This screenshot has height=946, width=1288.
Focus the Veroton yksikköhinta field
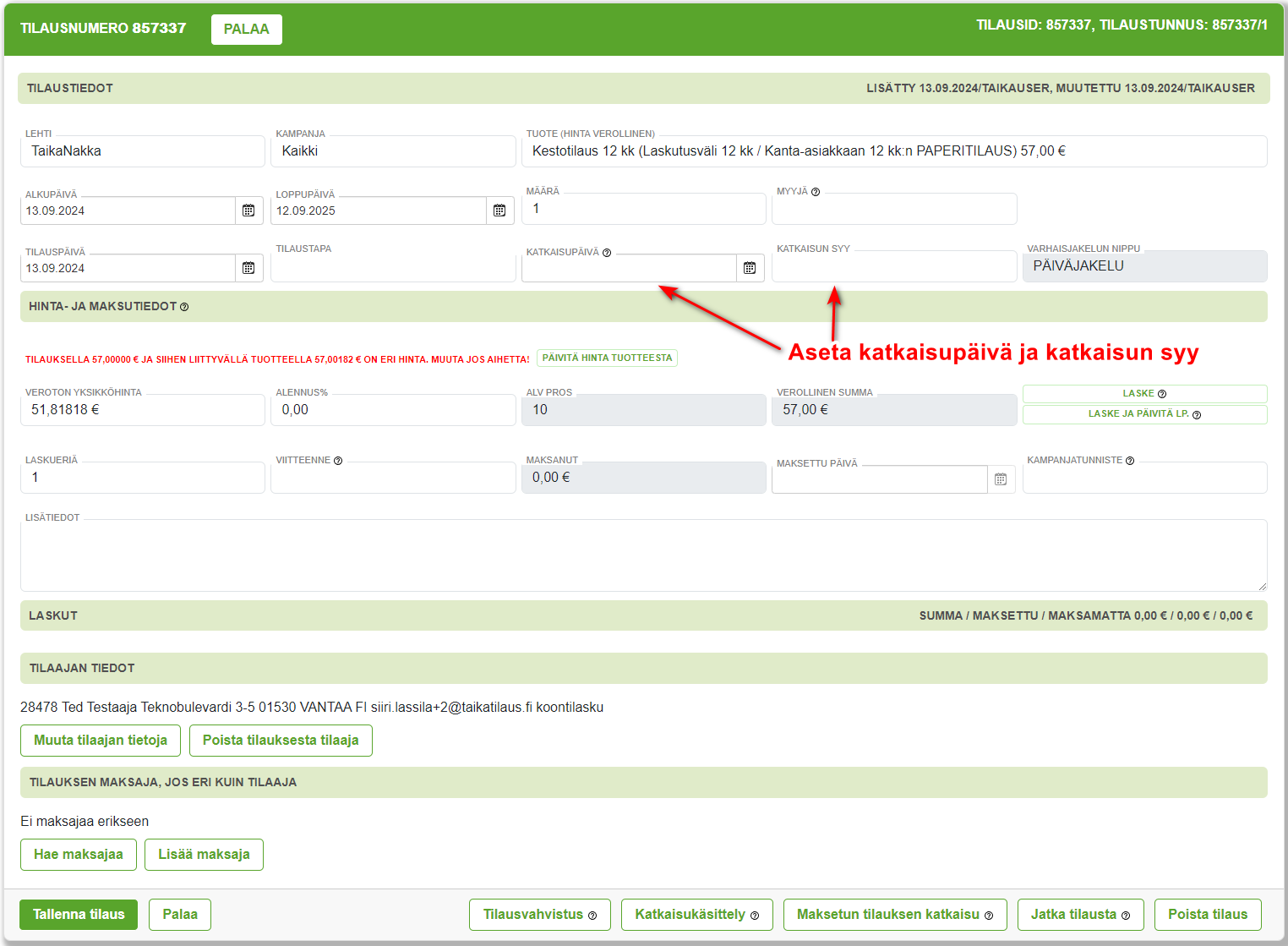point(142,410)
